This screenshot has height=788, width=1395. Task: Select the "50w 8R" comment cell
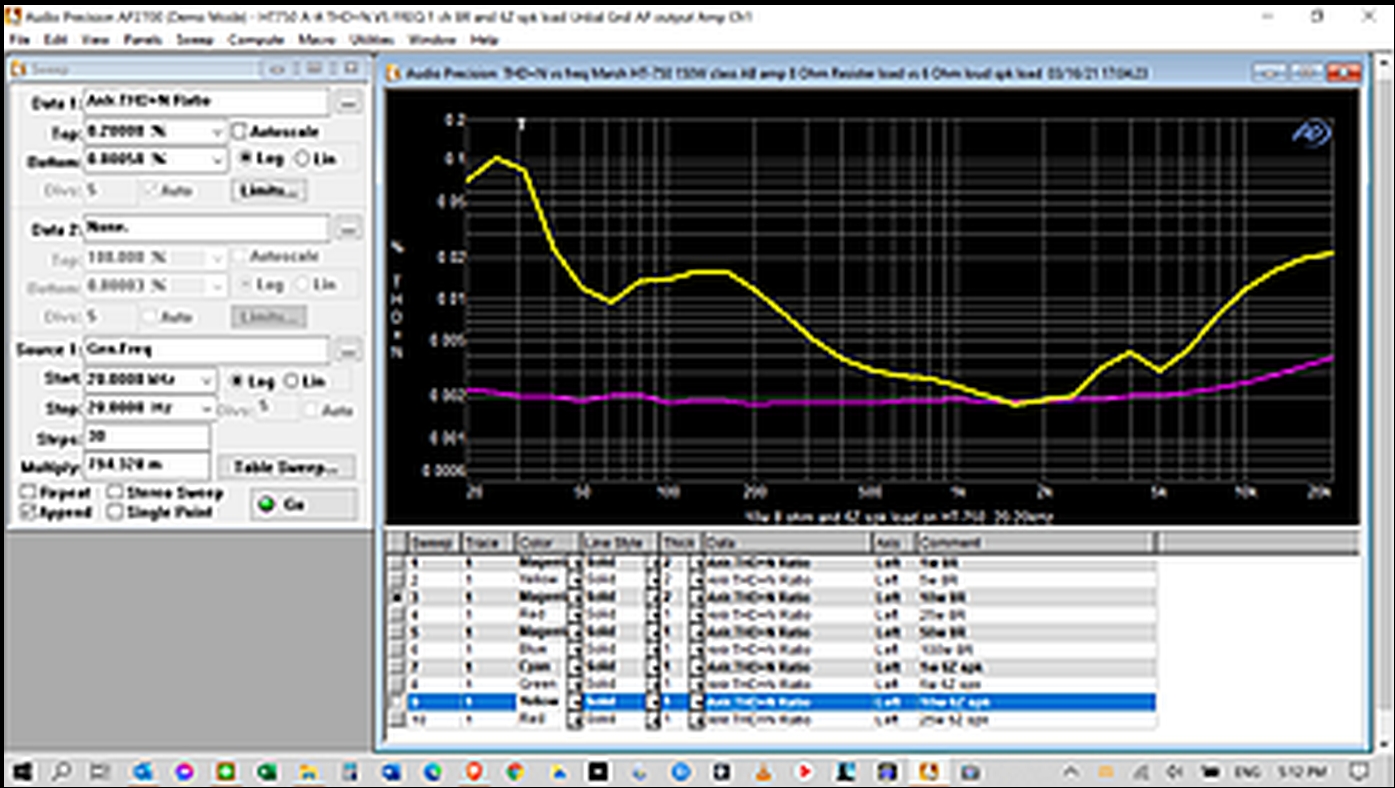(x=1035, y=632)
